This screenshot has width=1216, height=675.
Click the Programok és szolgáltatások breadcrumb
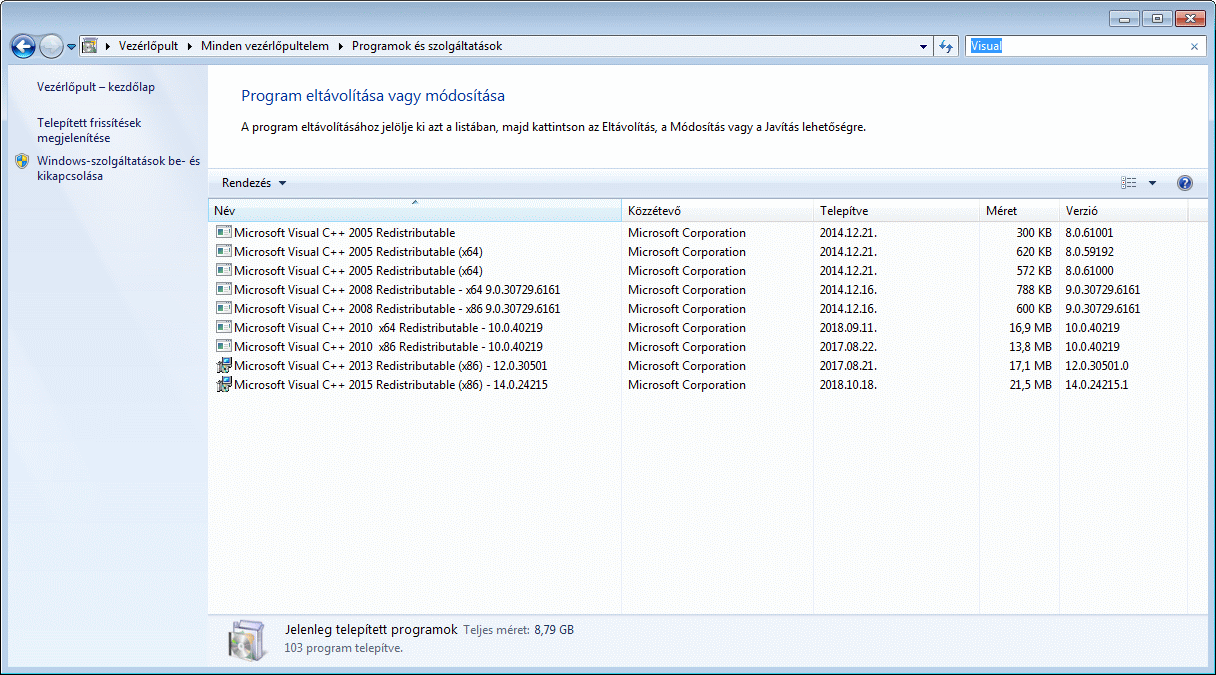tap(427, 46)
